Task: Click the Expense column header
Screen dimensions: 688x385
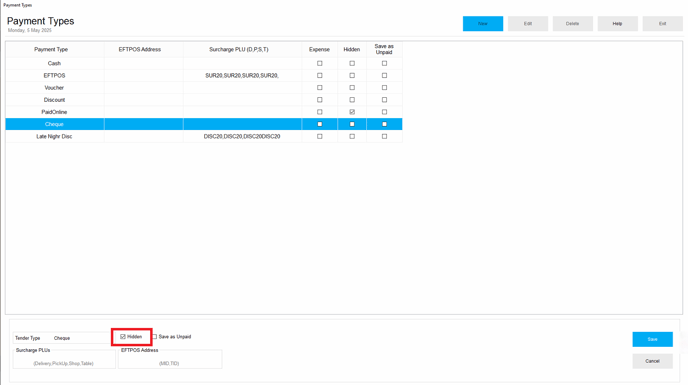Action: 319,50
